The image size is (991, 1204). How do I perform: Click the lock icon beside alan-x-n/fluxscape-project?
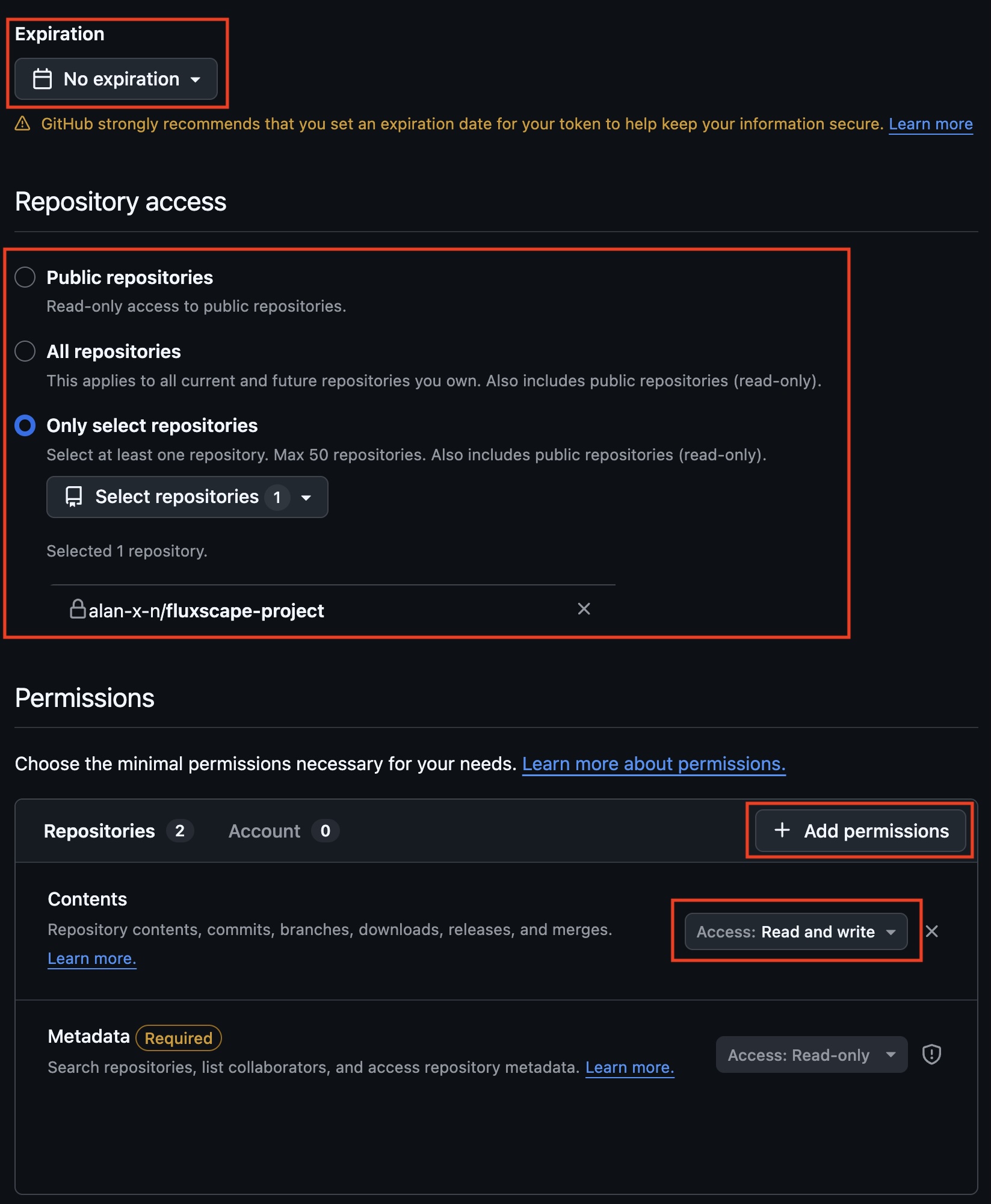click(x=78, y=609)
